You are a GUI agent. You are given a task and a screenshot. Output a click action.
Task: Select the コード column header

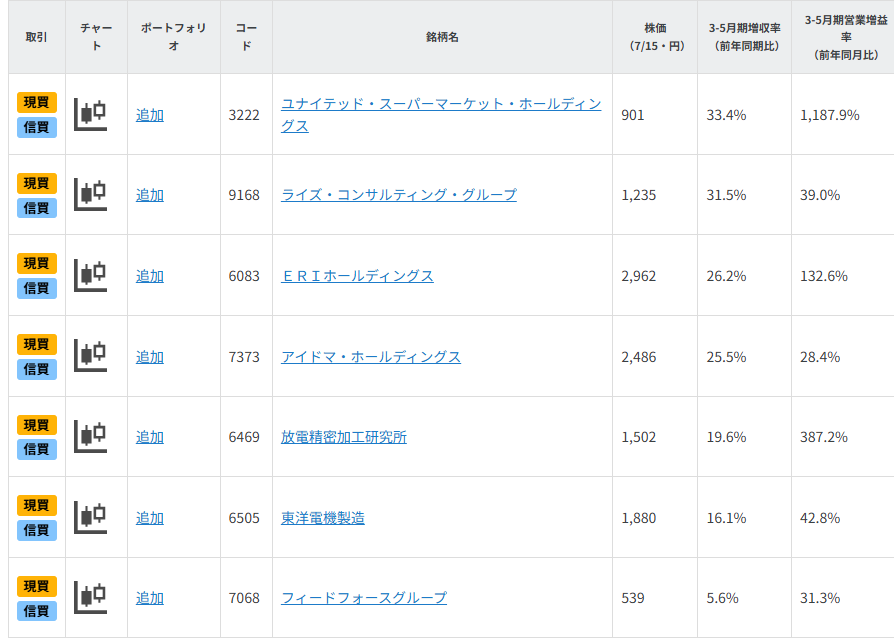(246, 37)
